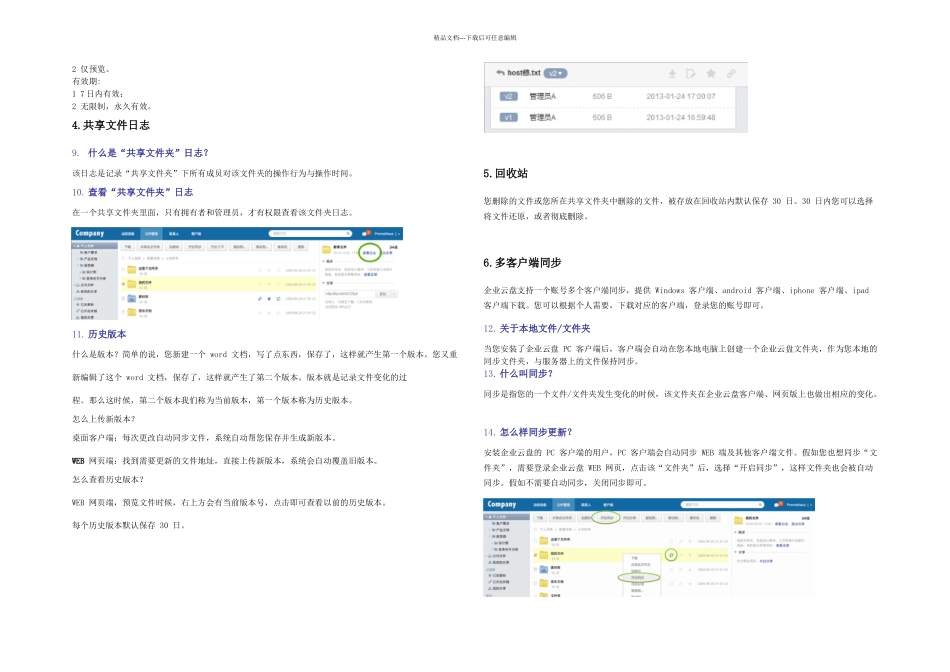Tick the first folder row checkbox in section 10 screenshot
Viewport: 950px width, 672px height.
tap(123, 270)
